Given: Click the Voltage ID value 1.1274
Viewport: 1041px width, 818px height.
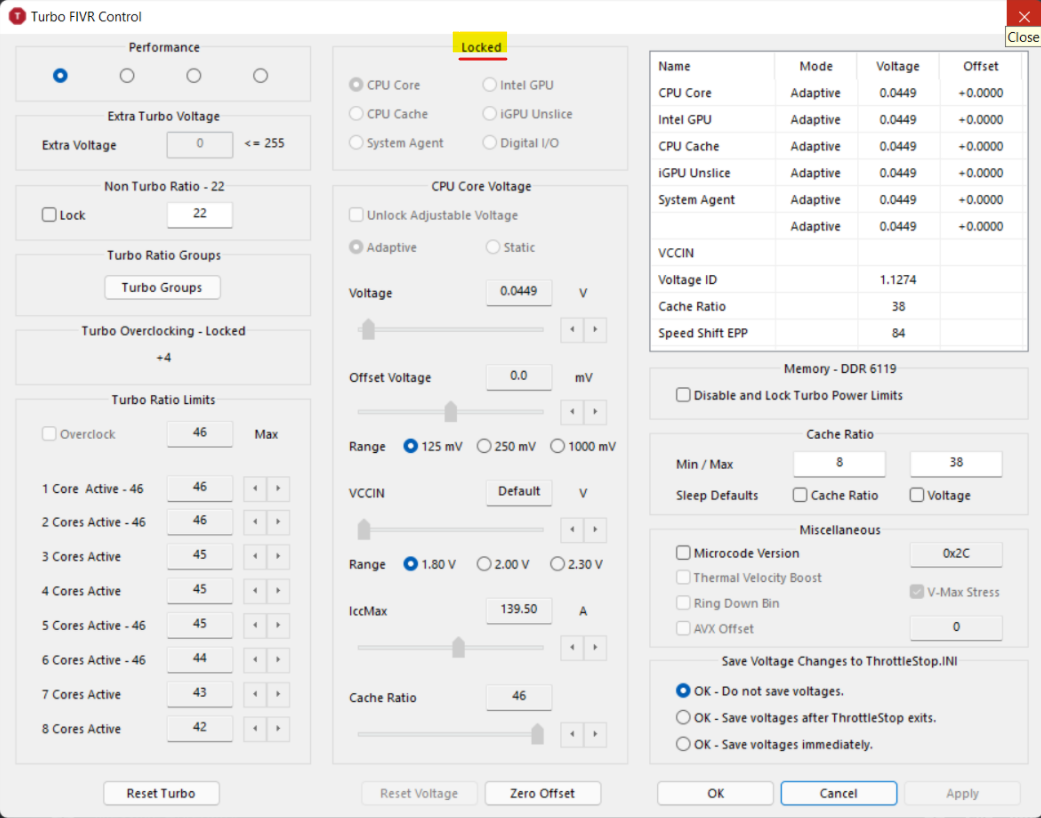Looking at the screenshot, I should tap(898, 280).
